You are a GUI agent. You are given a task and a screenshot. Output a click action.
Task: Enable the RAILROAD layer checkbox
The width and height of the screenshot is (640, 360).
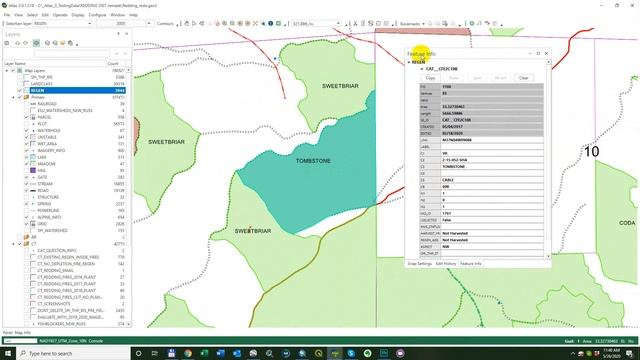[27, 104]
